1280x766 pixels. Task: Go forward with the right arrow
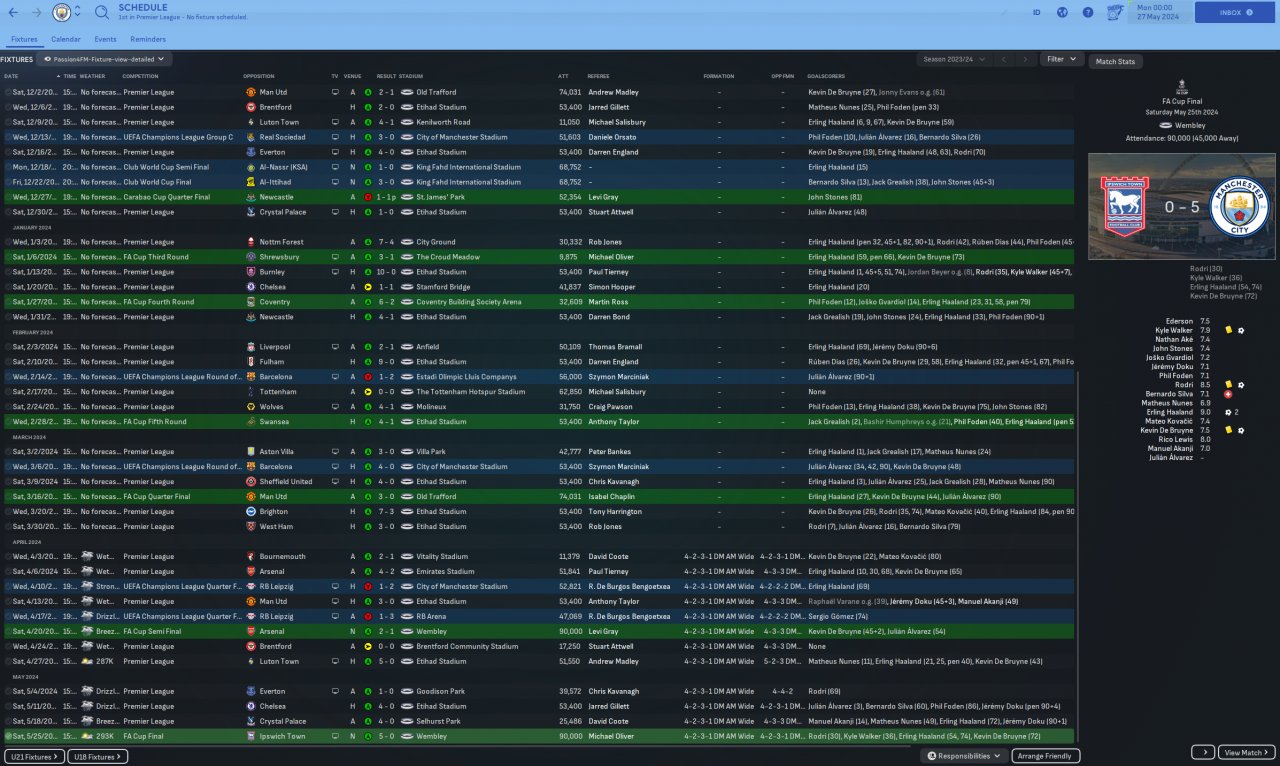[x=37, y=13]
